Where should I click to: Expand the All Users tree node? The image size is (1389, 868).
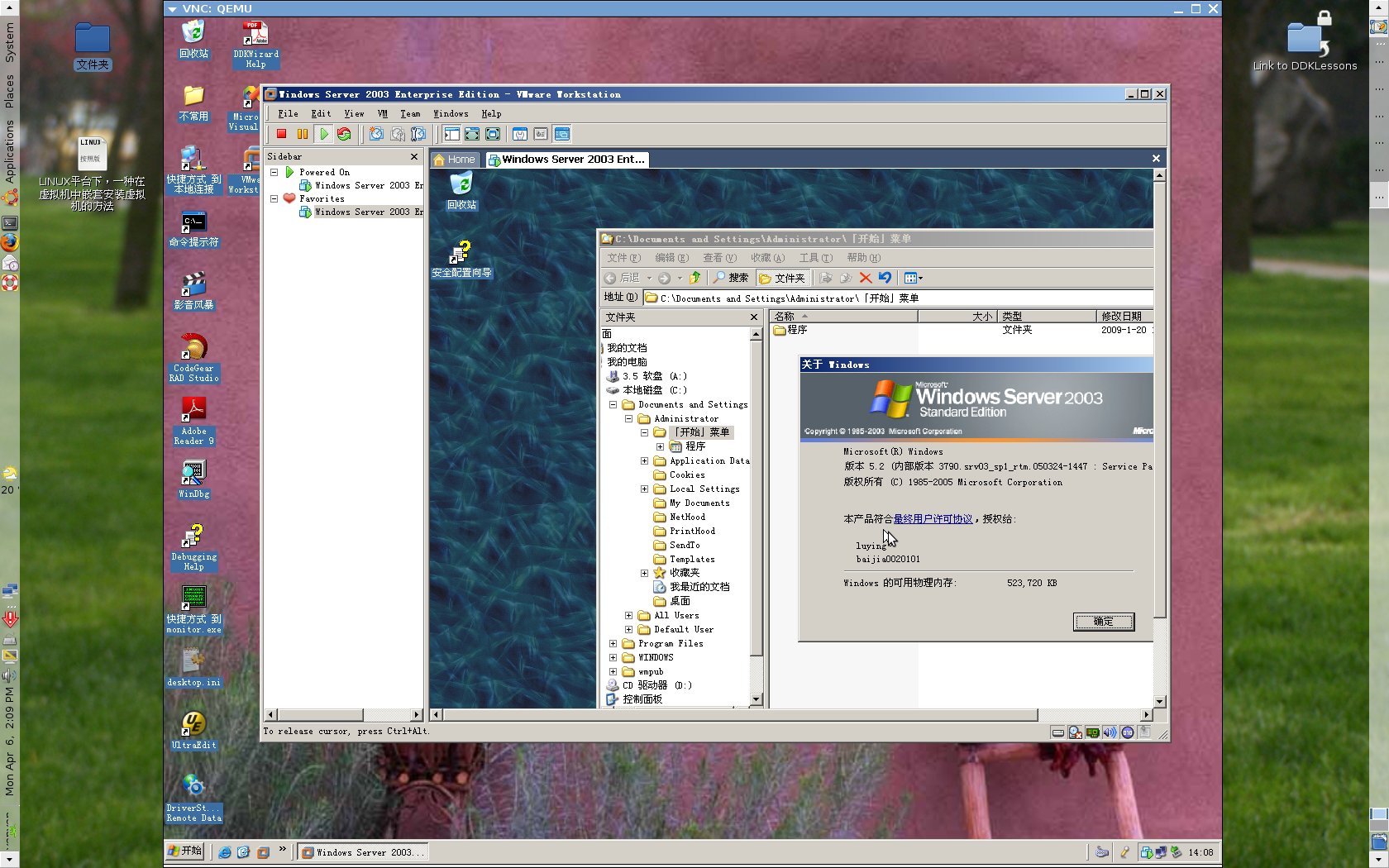(628, 615)
